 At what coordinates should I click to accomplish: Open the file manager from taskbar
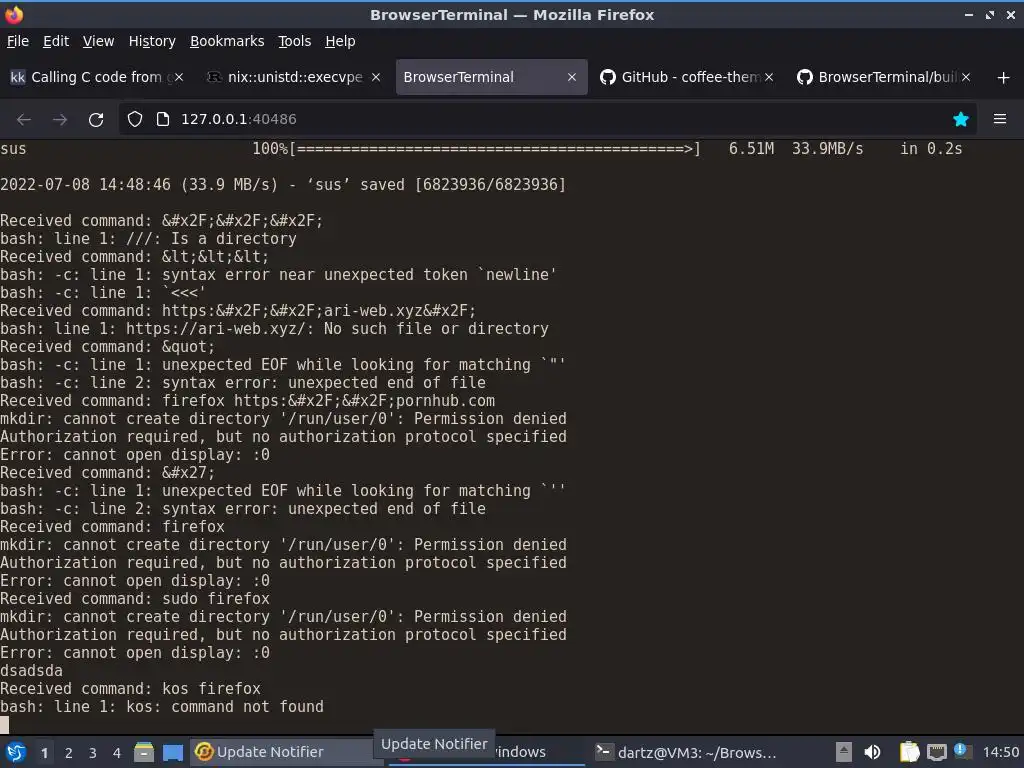point(144,752)
